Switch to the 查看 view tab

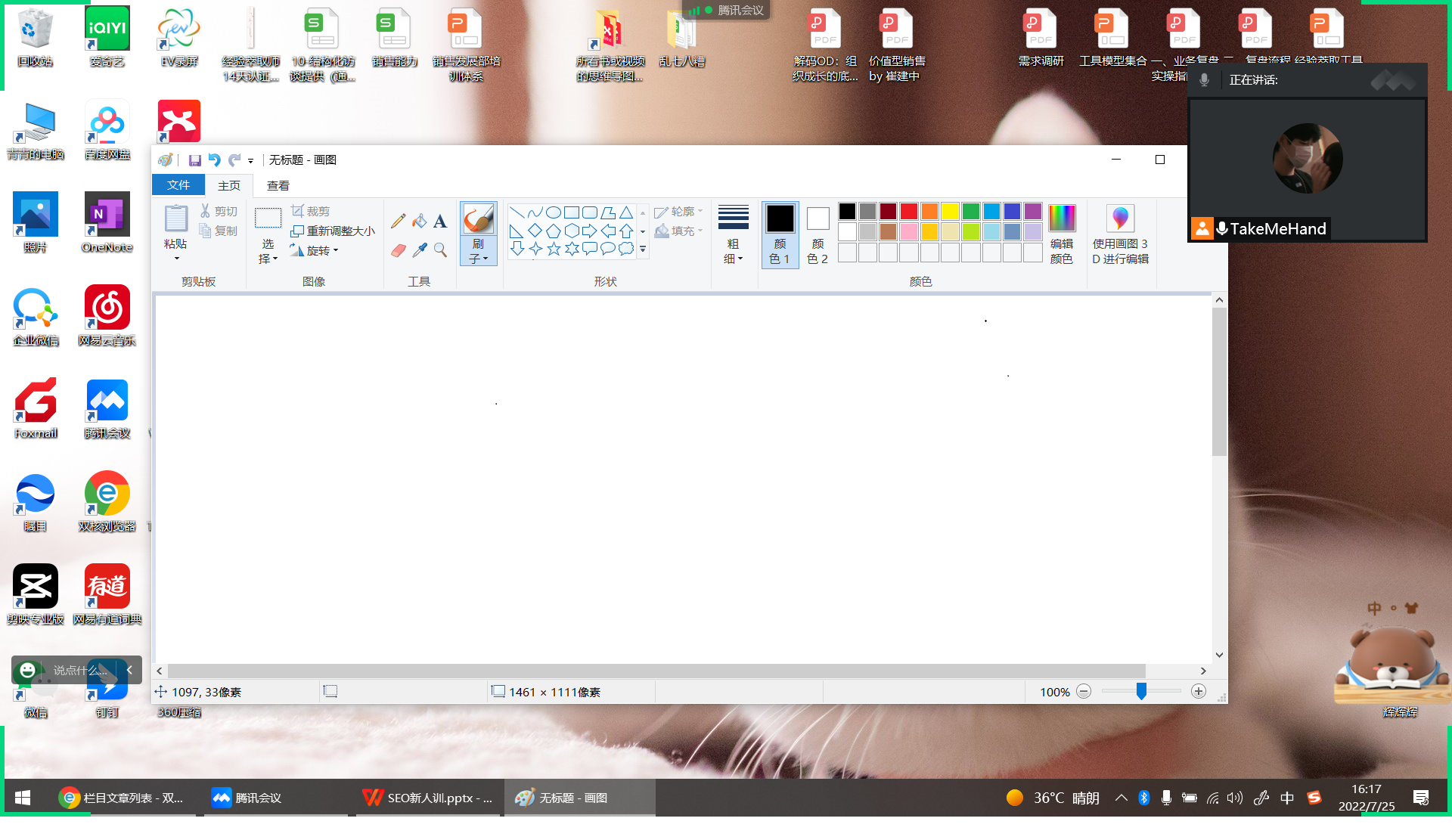pyautogui.click(x=278, y=185)
